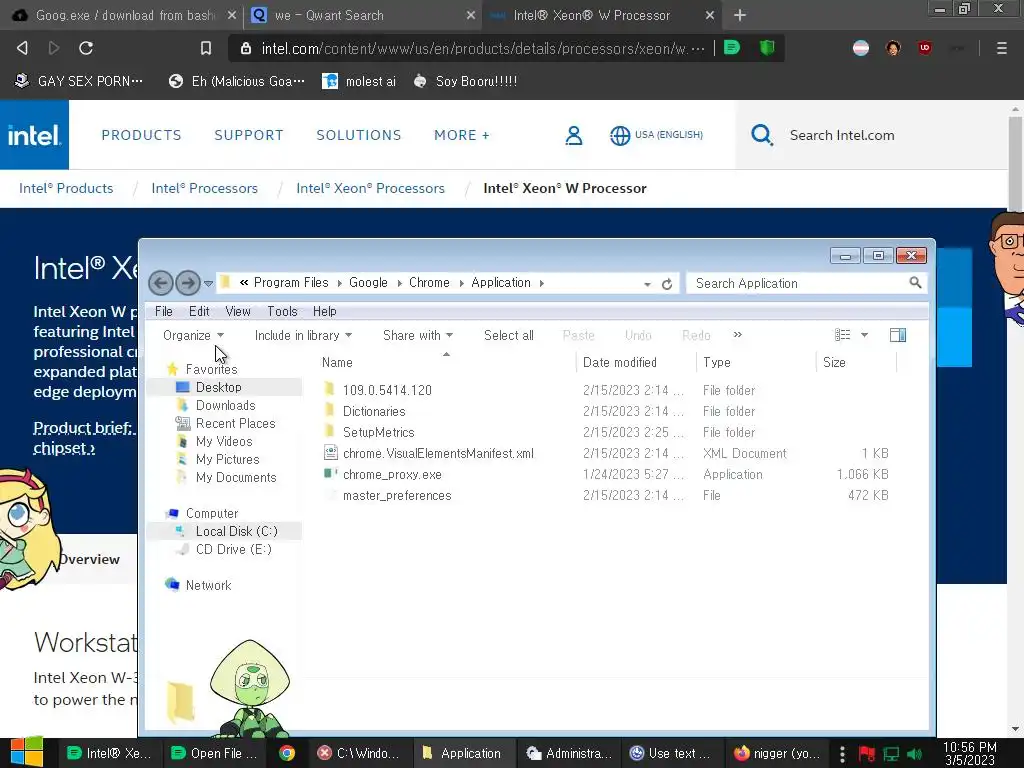This screenshot has width=1024, height=768.
Task: Select the chrome.VisualElementsManifest.xml file icon
Action: (330, 453)
